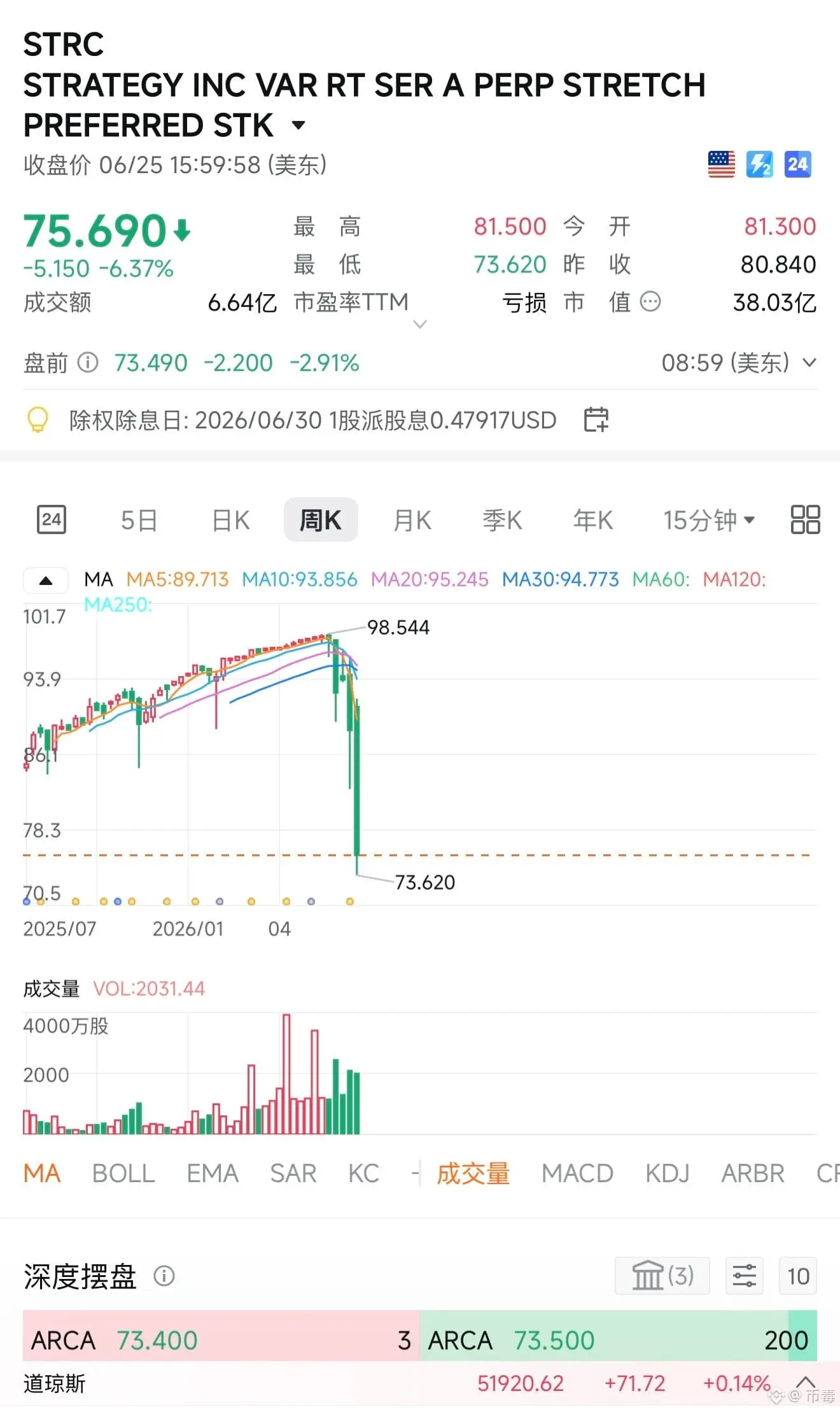Tap the MA20:95.245 legend value
The image size is (840, 1412).
[430, 579]
